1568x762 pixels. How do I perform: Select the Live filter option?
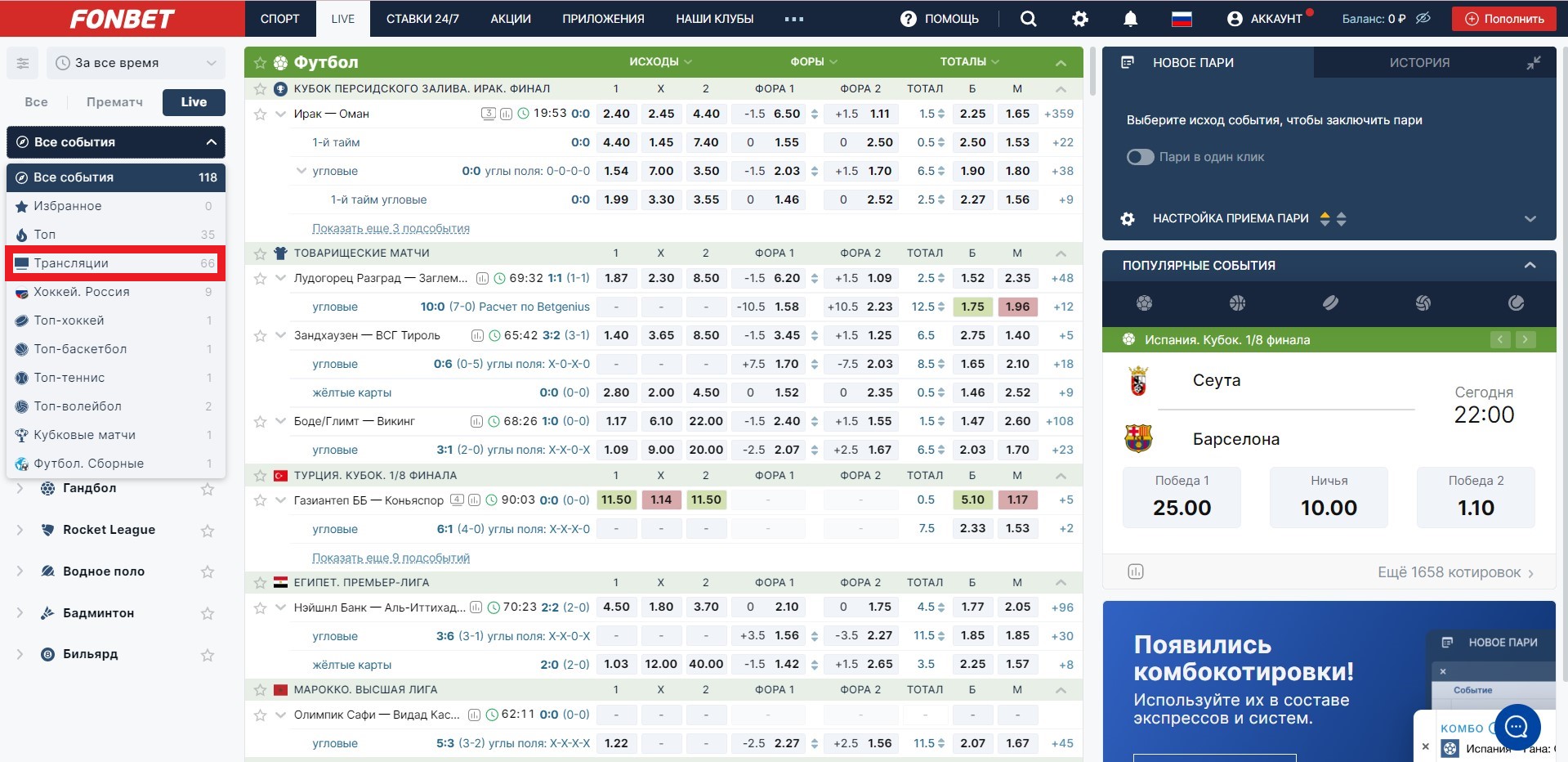(x=194, y=102)
